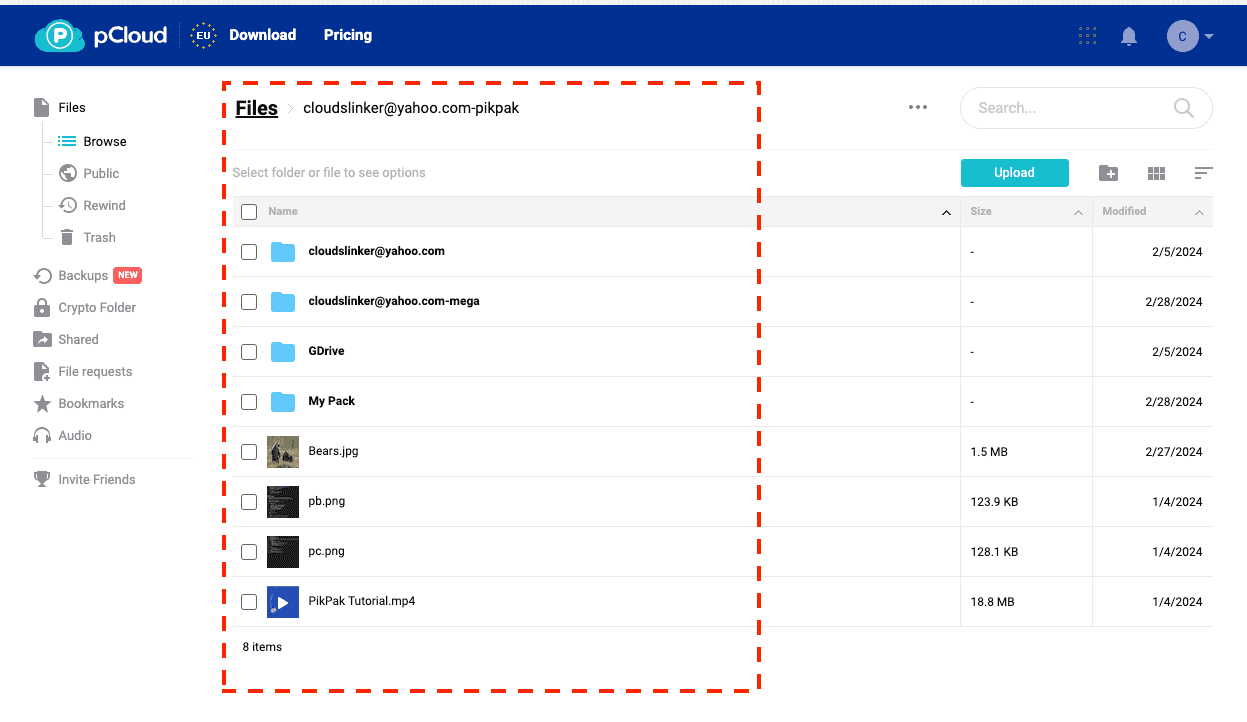Open Shared in the sidebar

[x=65, y=339]
